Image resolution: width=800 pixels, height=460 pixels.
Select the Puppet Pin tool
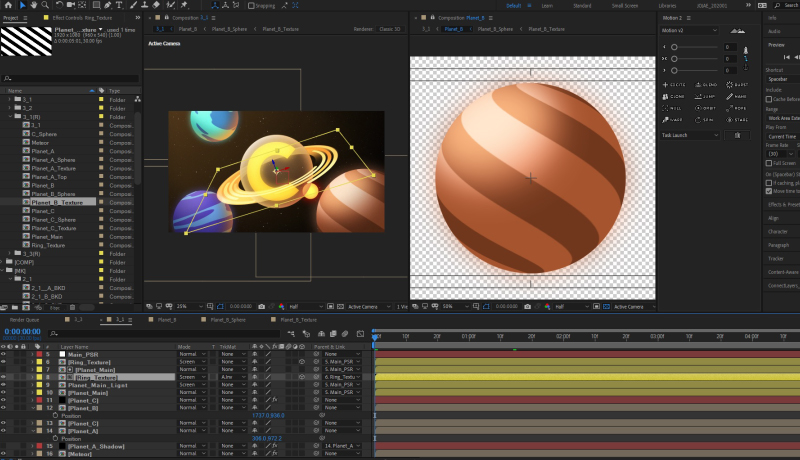pyautogui.click(x=184, y=5)
